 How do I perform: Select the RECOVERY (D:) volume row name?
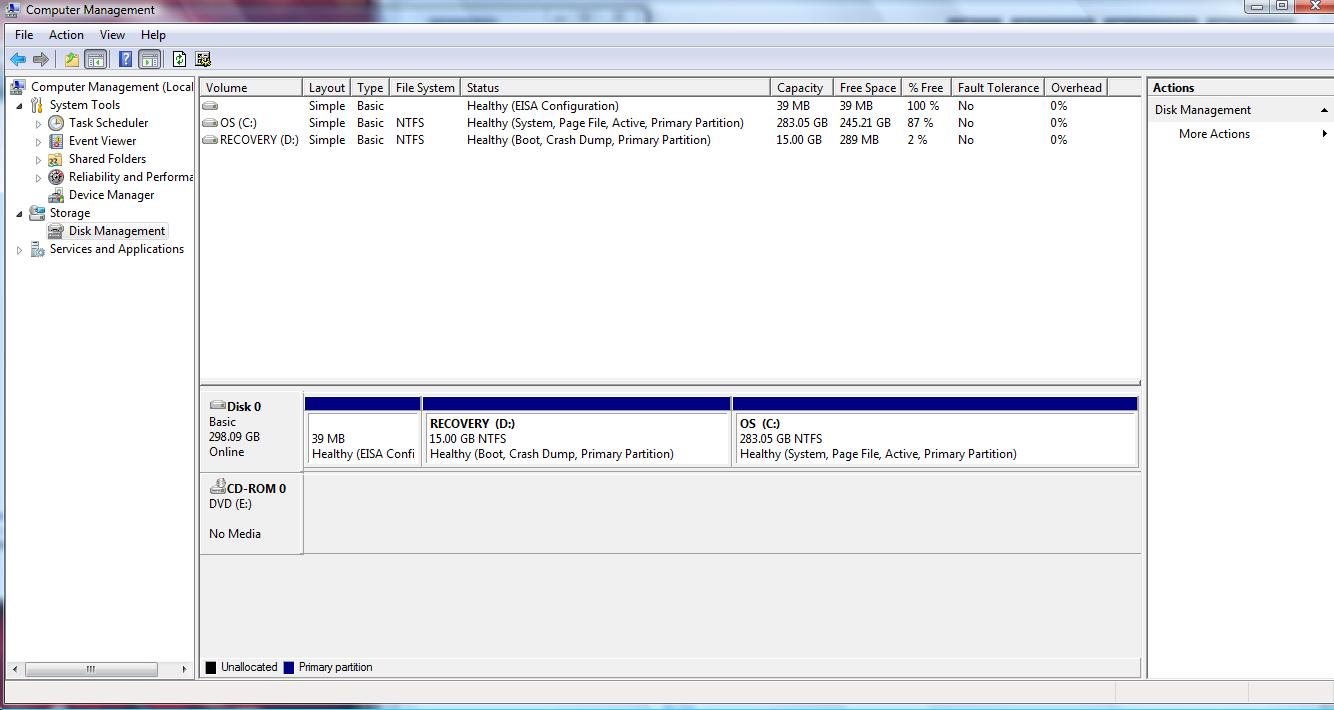[259, 140]
